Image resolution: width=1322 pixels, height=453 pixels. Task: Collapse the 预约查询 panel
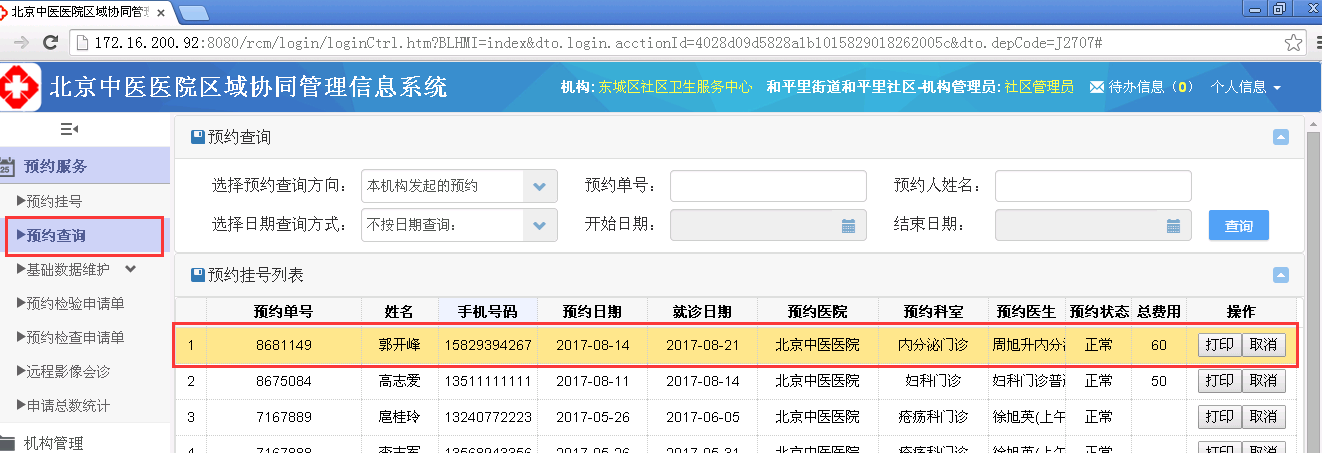coord(1280,137)
